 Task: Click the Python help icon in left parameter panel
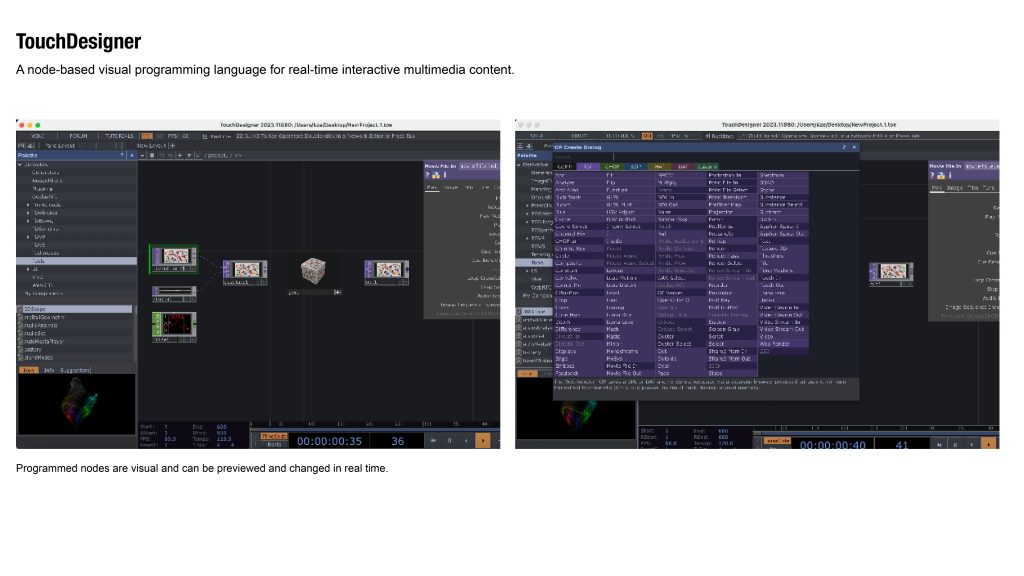point(436,175)
